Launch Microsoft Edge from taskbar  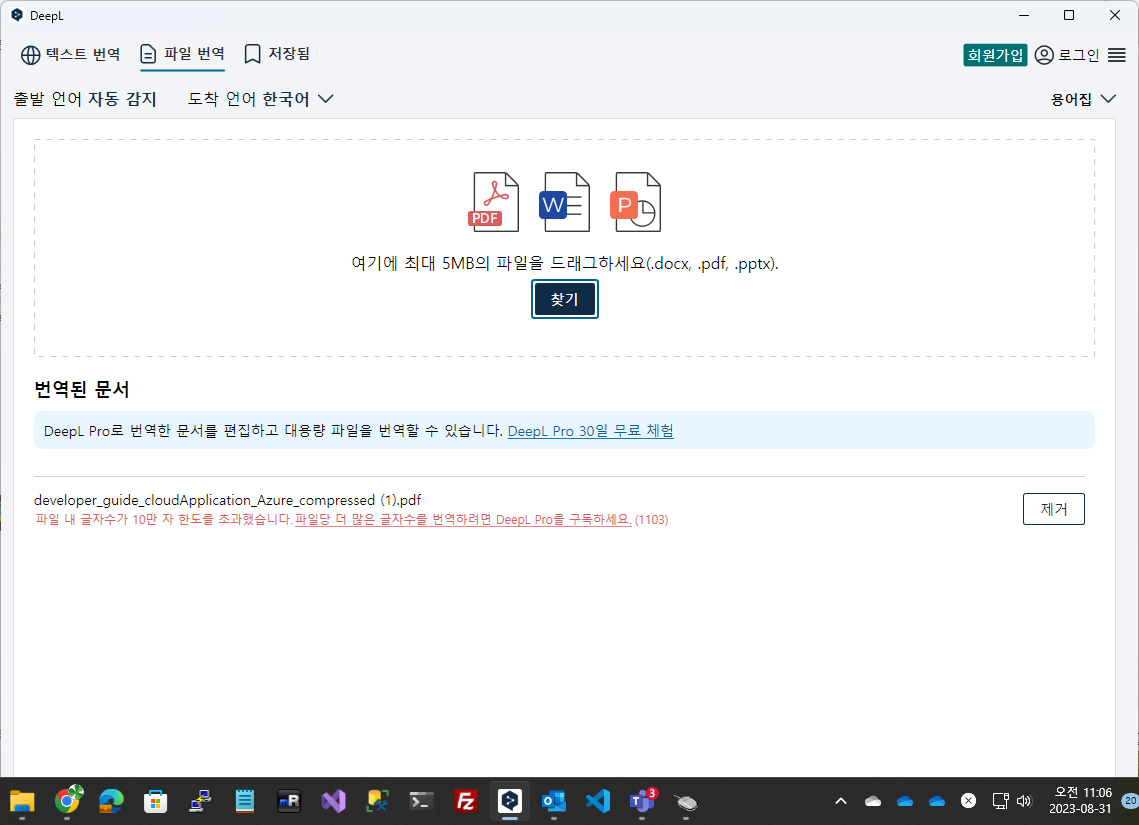(x=111, y=801)
